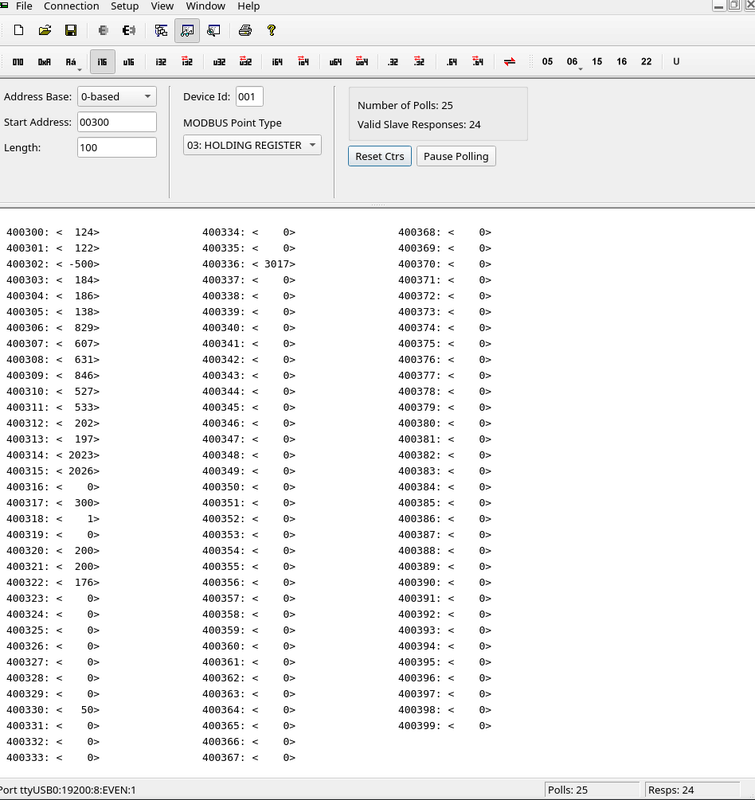This screenshot has width=755, height=800.
Task: Select register 400336 value 3017
Action: click(x=249, y=264)
